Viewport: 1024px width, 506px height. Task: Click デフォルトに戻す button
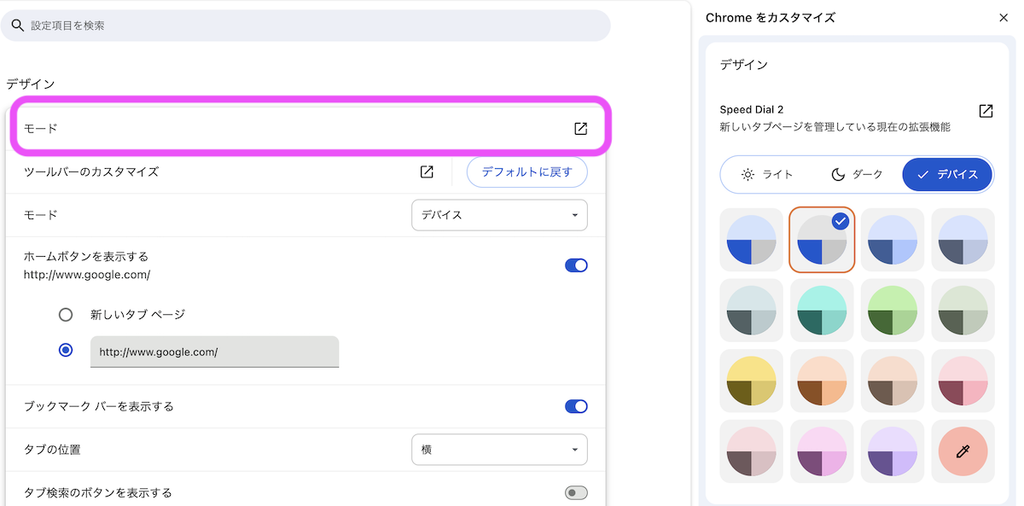point(526,172)
